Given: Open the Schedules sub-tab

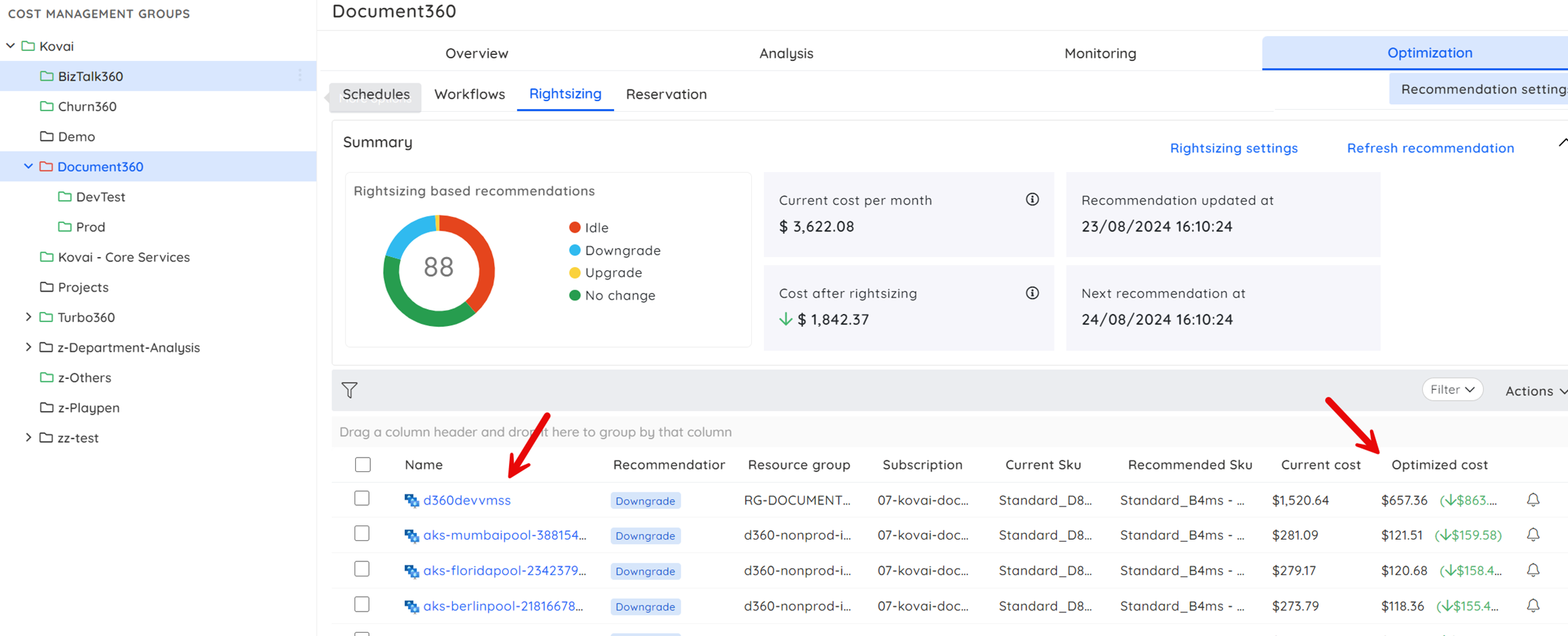Looking at the screenshot, I should (376, 94).
